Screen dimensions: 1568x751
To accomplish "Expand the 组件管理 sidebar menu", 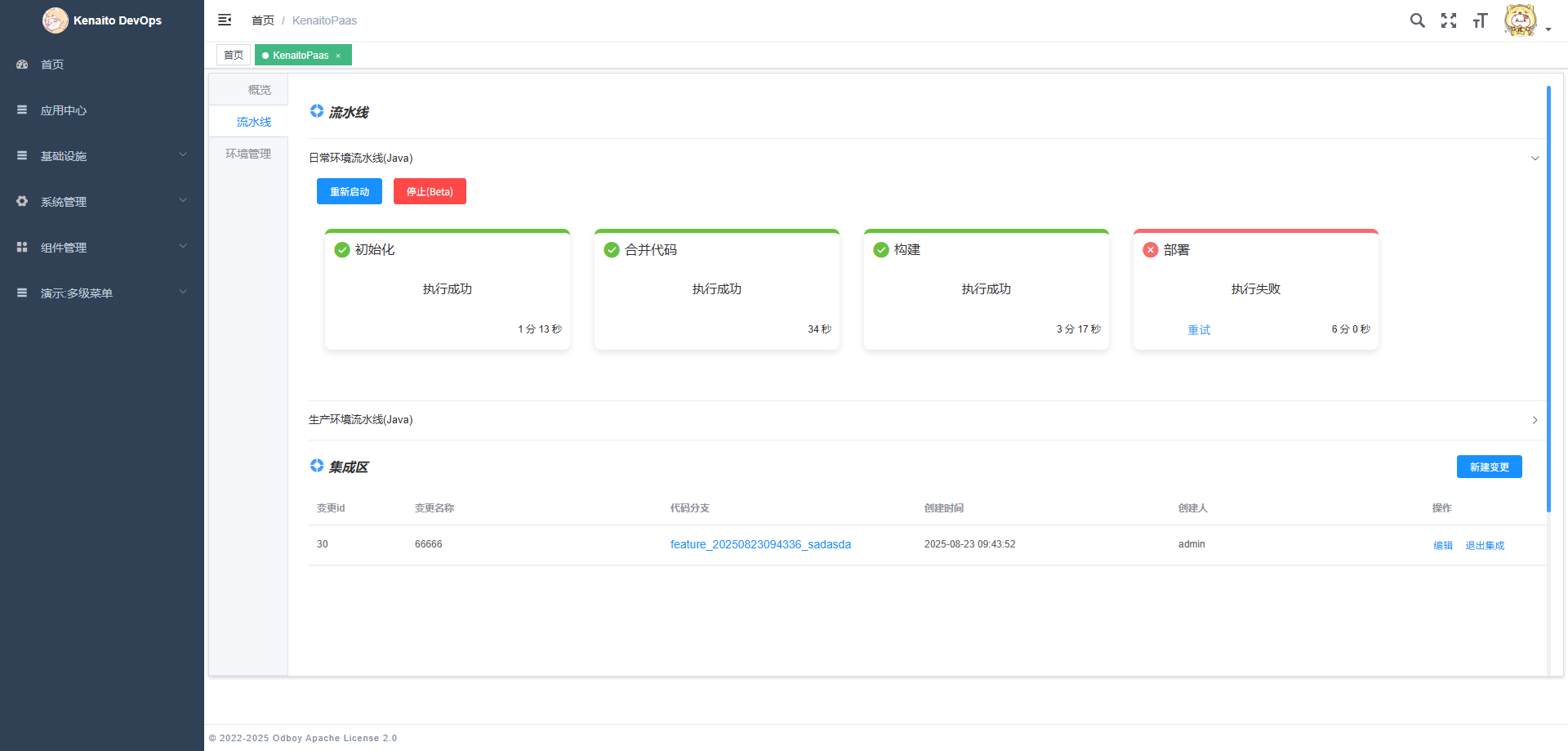I will [101, 247].
